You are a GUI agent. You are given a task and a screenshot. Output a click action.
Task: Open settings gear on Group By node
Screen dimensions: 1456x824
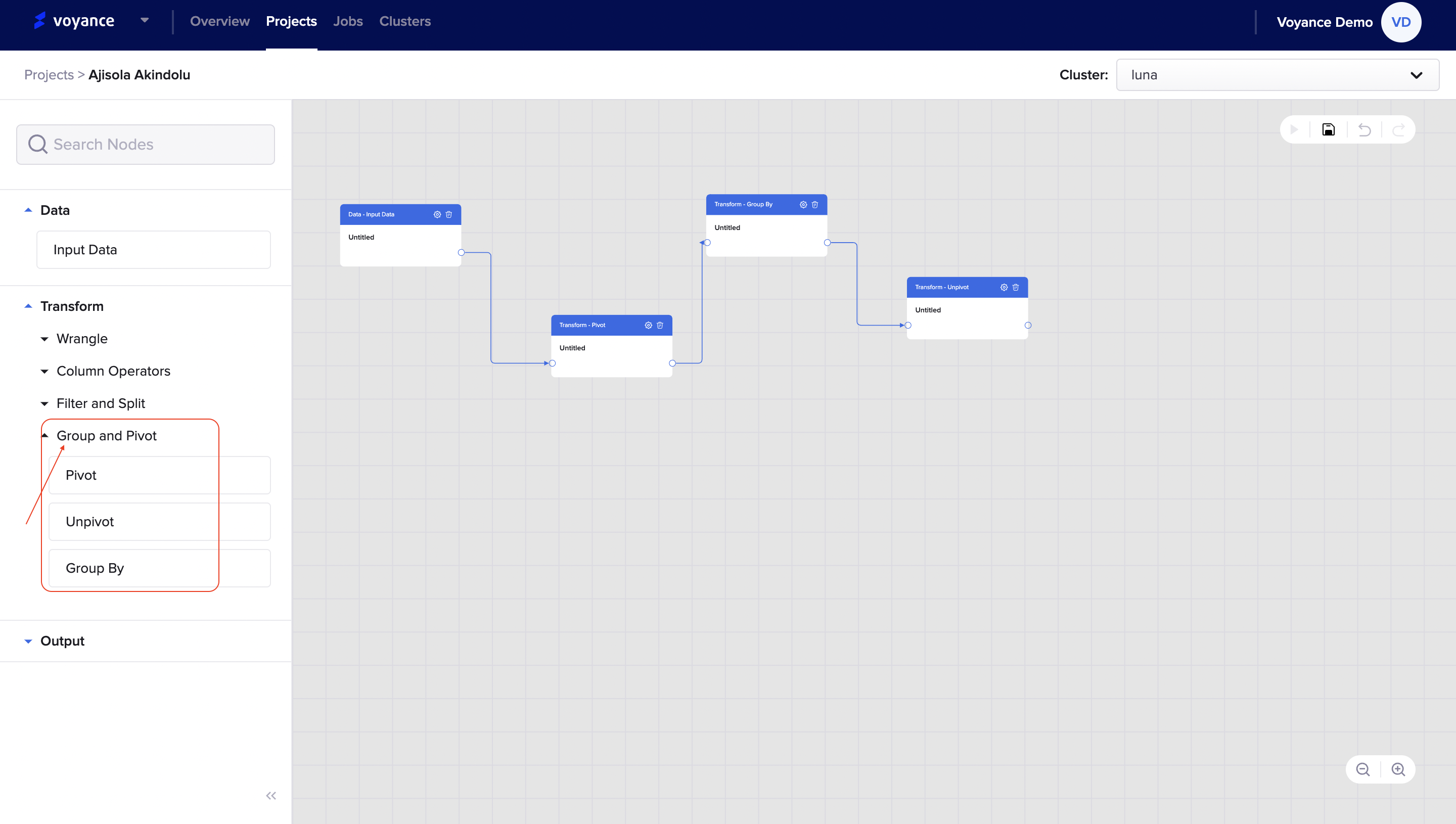pos(803,204)
